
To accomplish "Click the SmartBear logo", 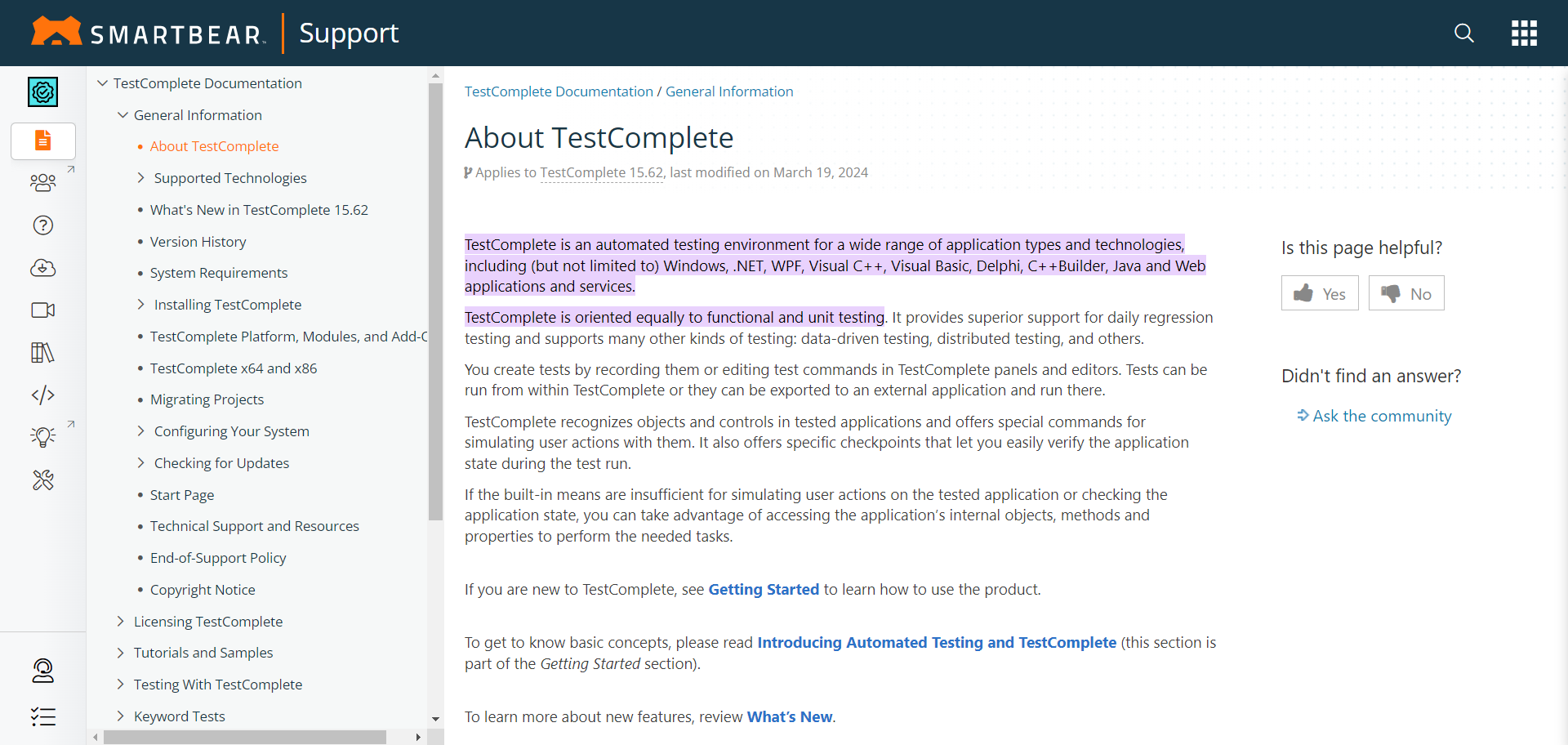I will coord(149,33).
